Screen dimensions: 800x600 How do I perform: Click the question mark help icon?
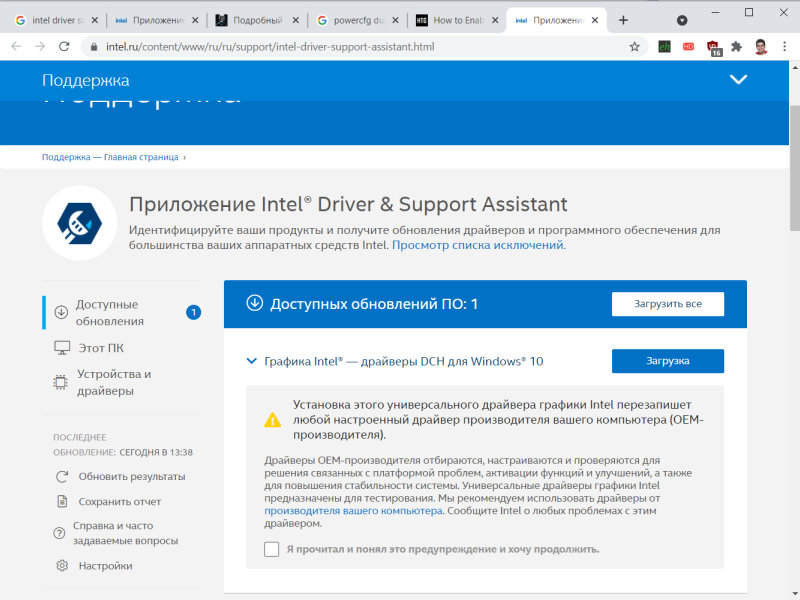59,533
